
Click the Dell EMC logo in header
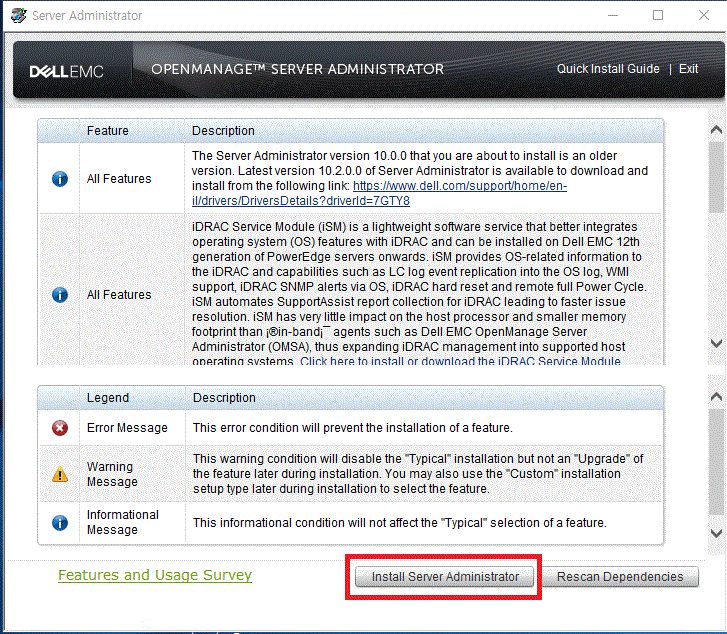tap(66, 71)
